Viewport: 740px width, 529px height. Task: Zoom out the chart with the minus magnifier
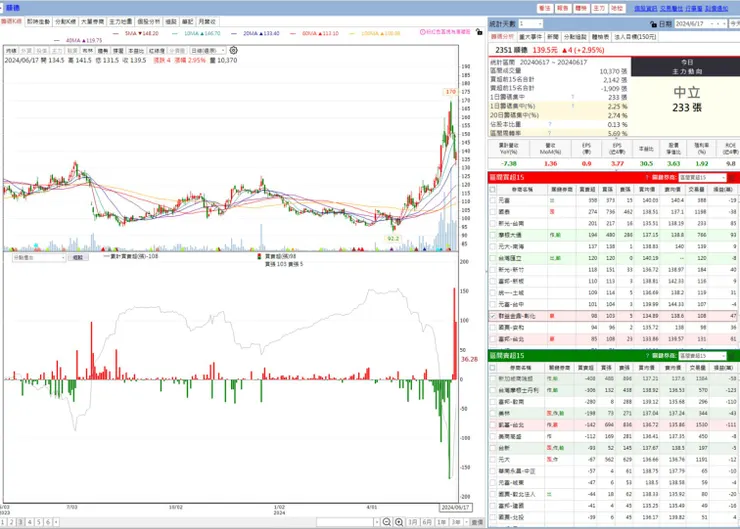click(387, 522)
